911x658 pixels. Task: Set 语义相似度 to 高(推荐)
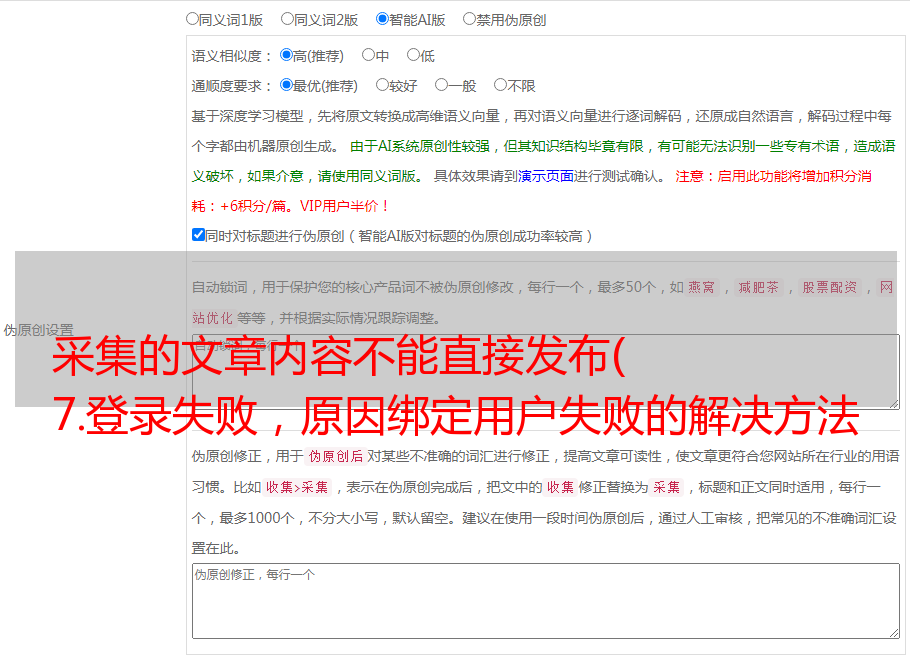(286, 55)
